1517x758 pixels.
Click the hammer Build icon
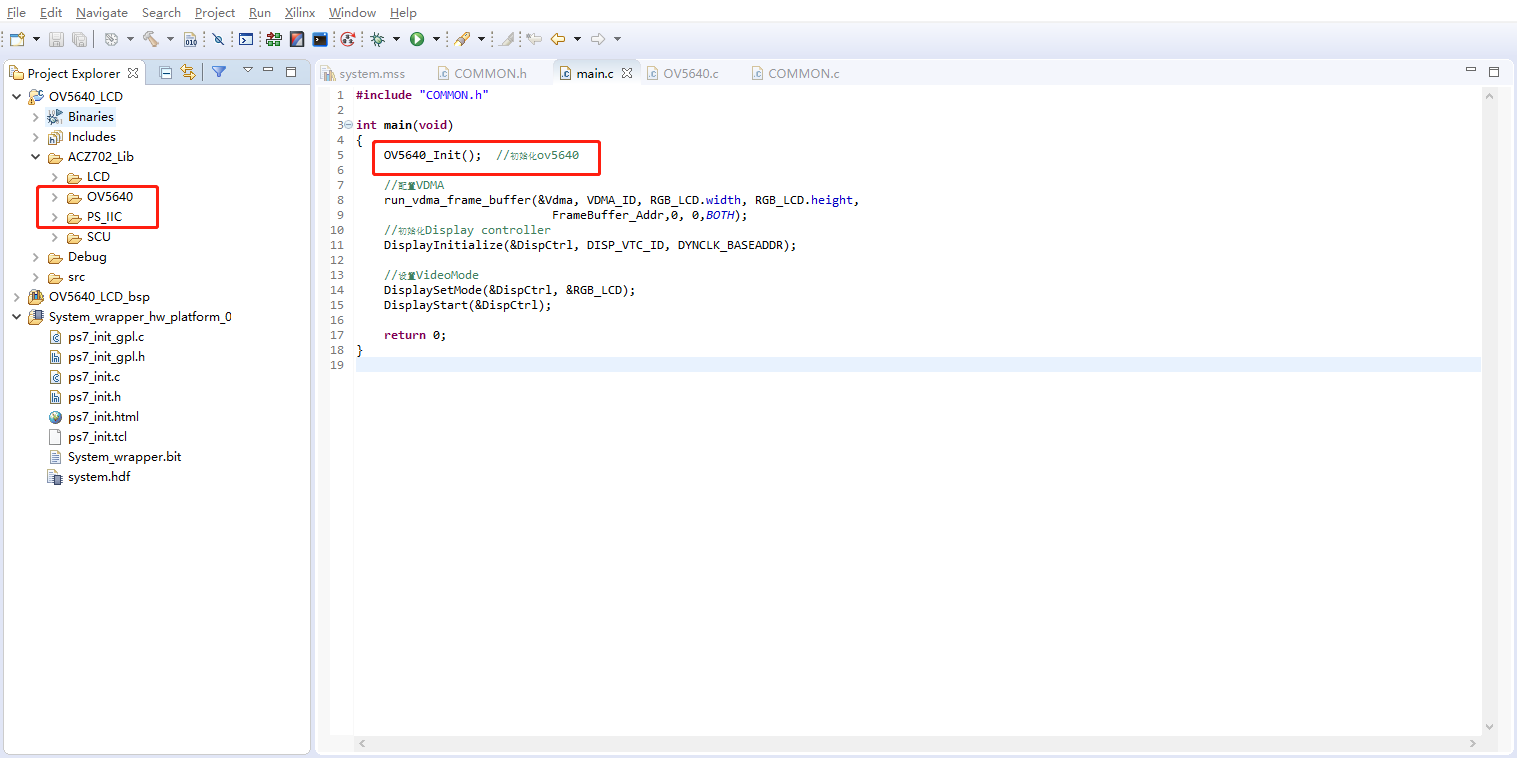[149, 39]
